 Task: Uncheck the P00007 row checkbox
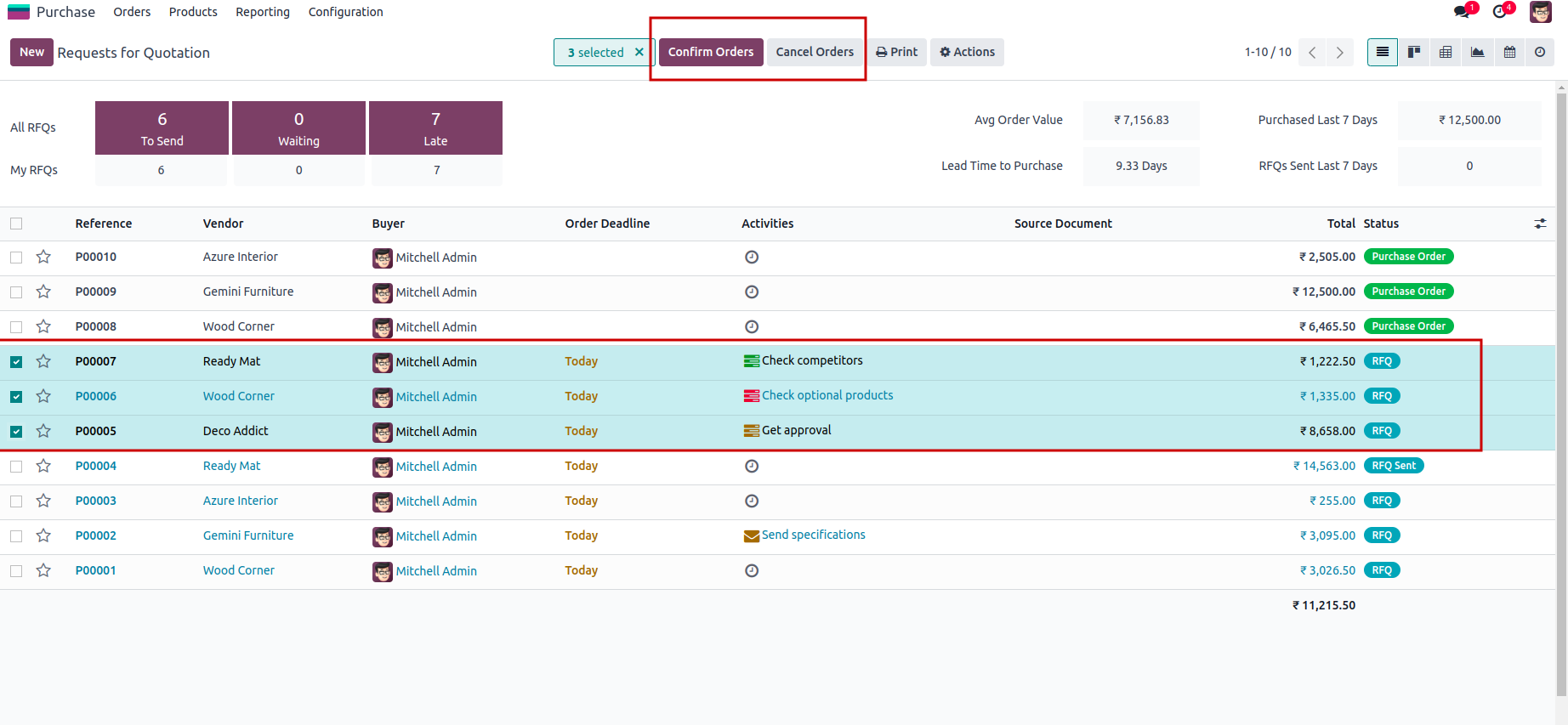click(x=16, y=361)
